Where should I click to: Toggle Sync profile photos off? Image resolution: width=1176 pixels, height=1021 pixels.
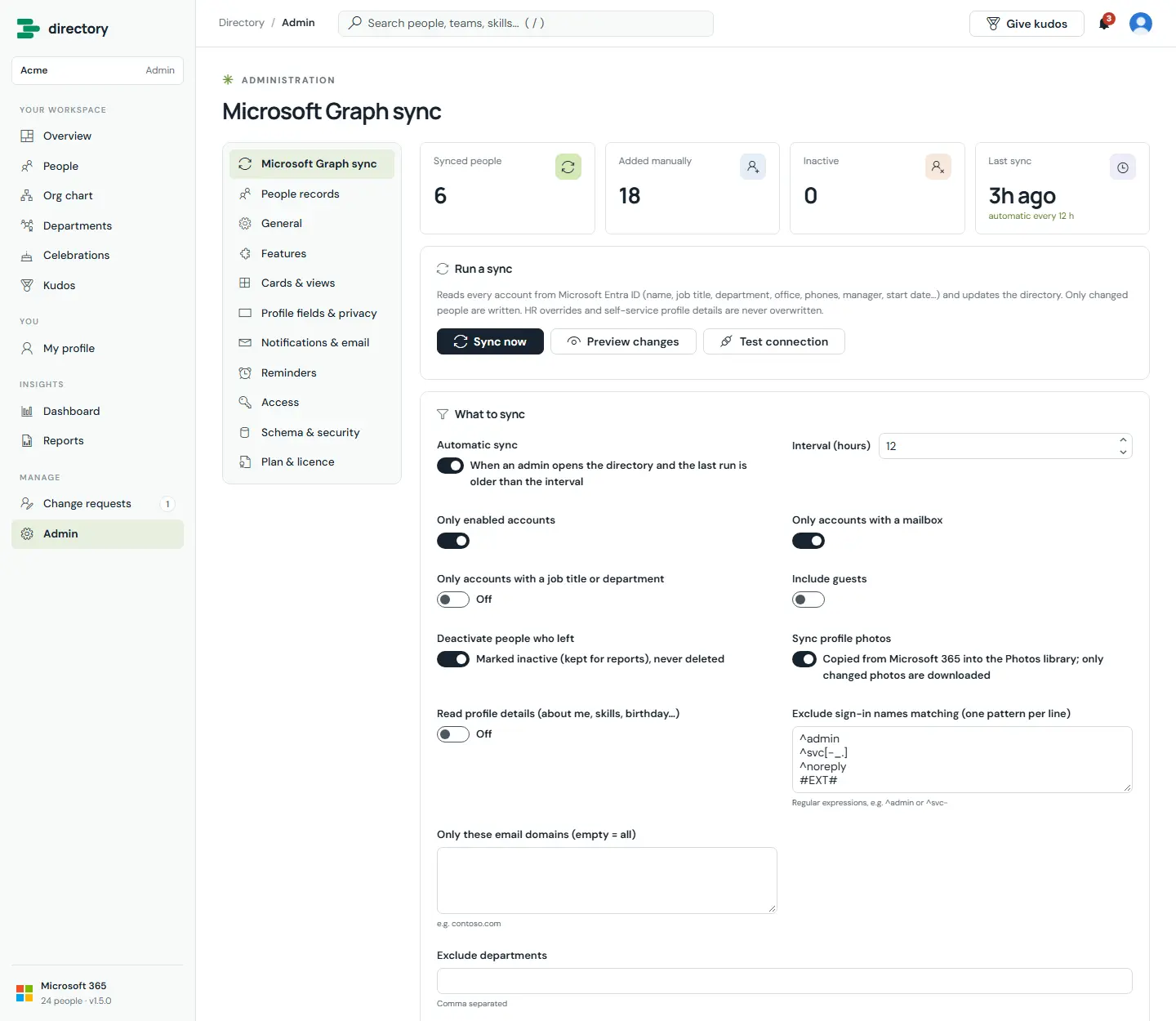pos(804,659)
